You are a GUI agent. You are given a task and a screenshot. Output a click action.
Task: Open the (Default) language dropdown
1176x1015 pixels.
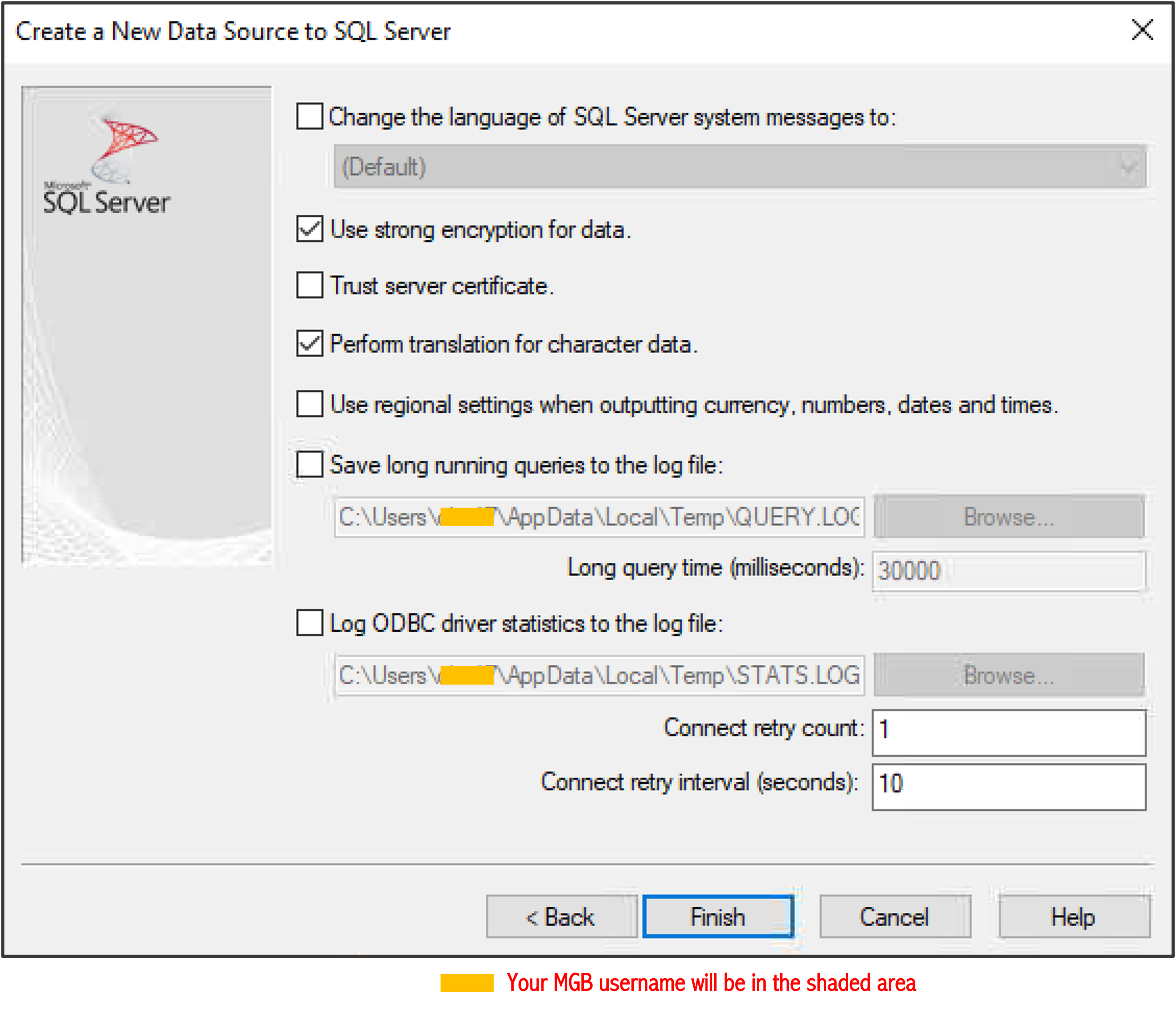coord(741,166)
